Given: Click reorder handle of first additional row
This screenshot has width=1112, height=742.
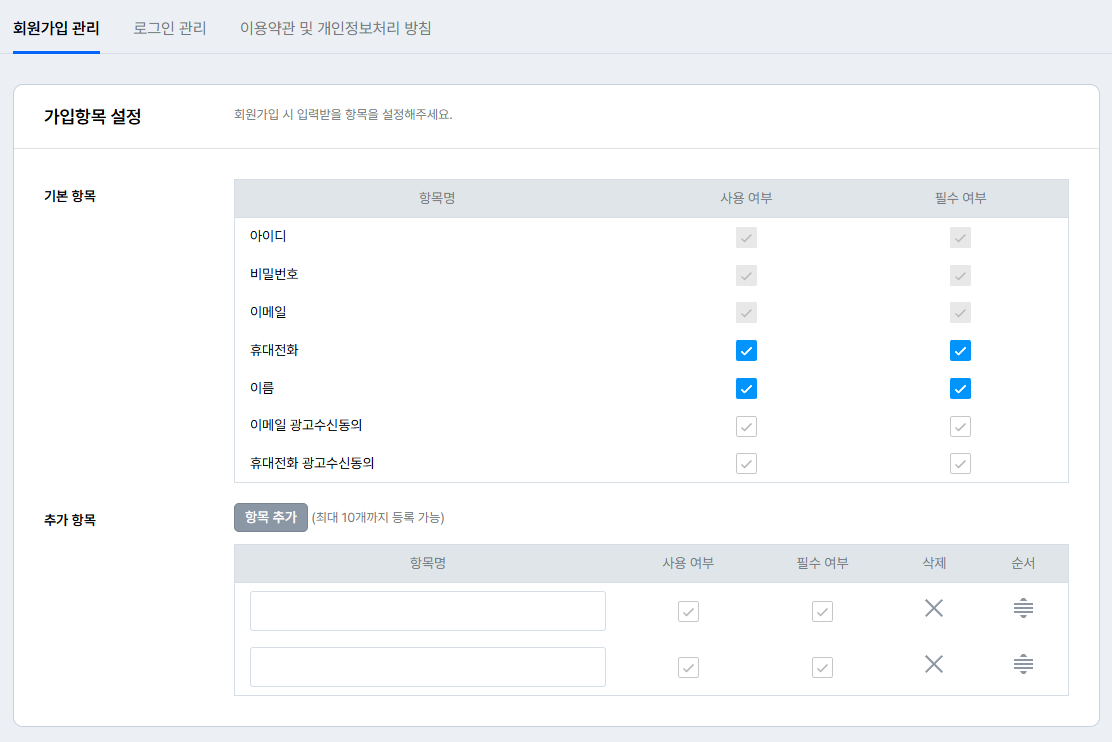Looking at the screenshot, I should point(1023,608).
